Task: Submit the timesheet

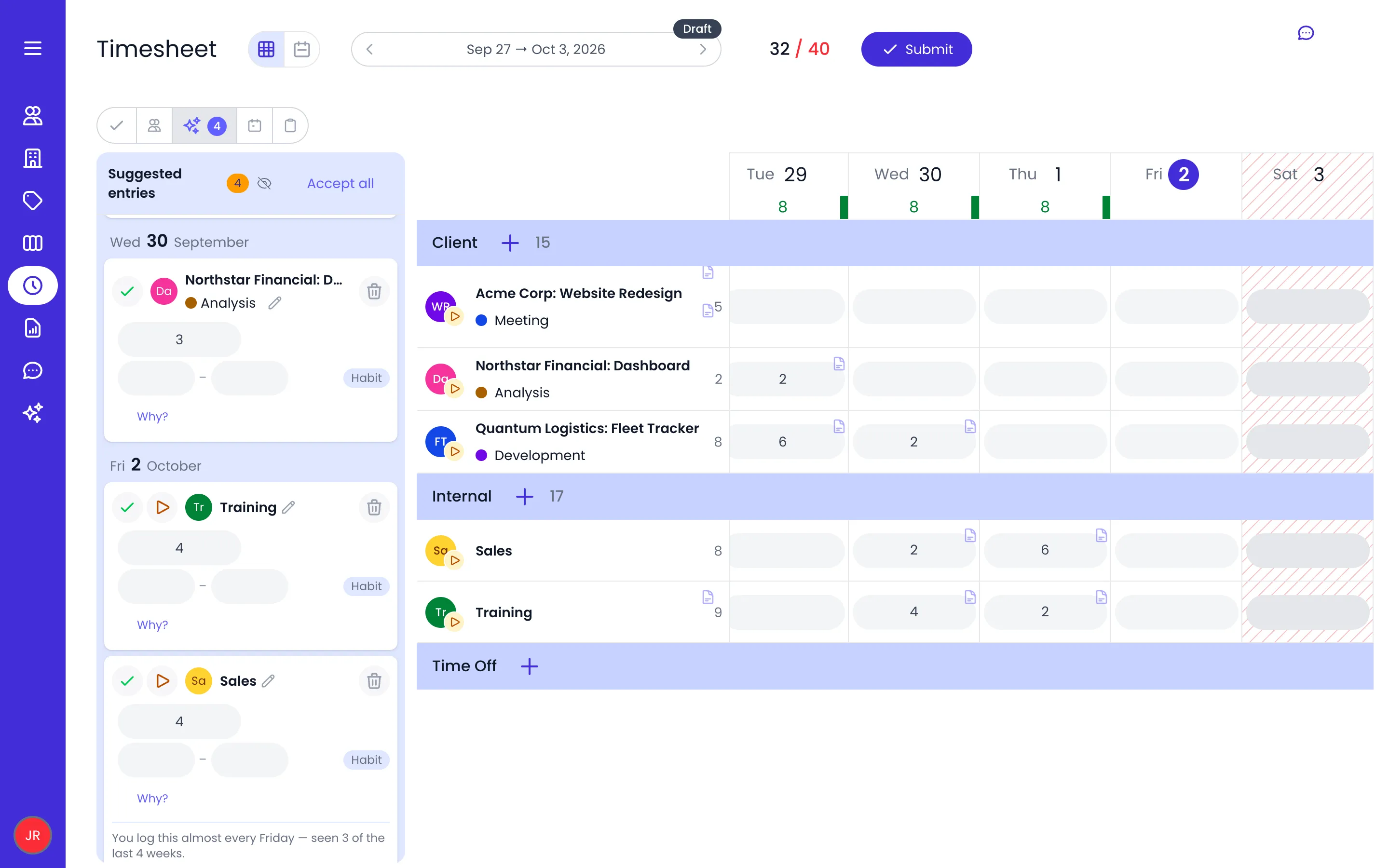Action: coord(916,49)
